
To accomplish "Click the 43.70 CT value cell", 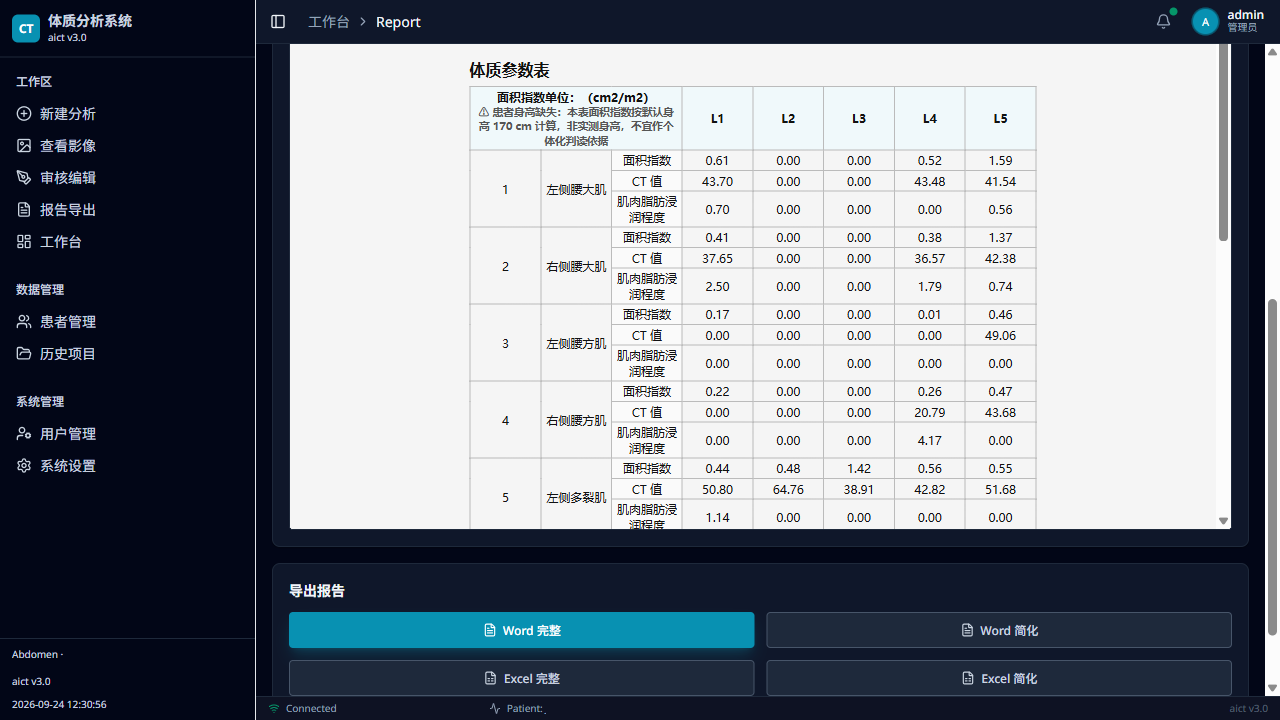I will [x=717, y=182].
